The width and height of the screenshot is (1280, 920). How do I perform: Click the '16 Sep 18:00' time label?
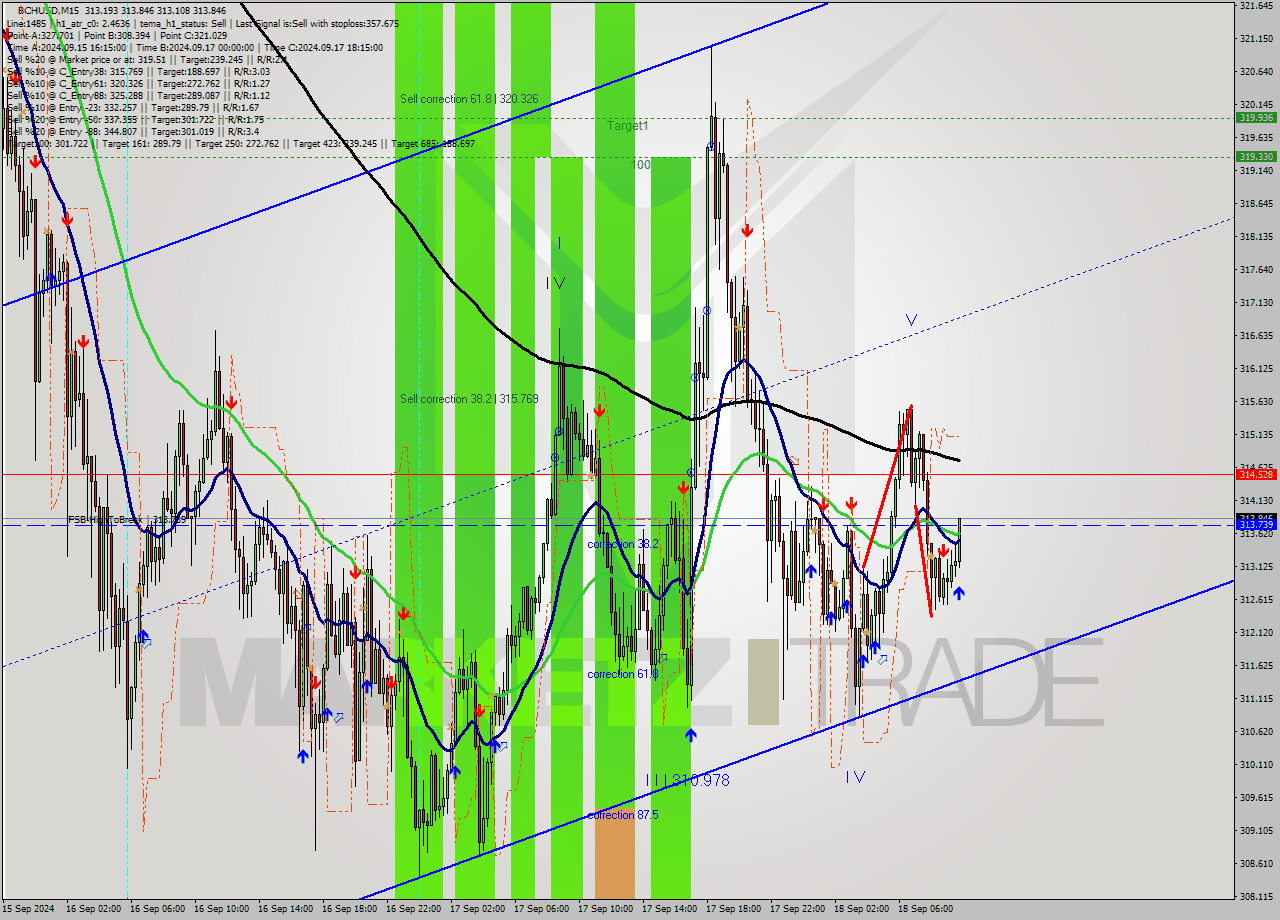[349, 909]
